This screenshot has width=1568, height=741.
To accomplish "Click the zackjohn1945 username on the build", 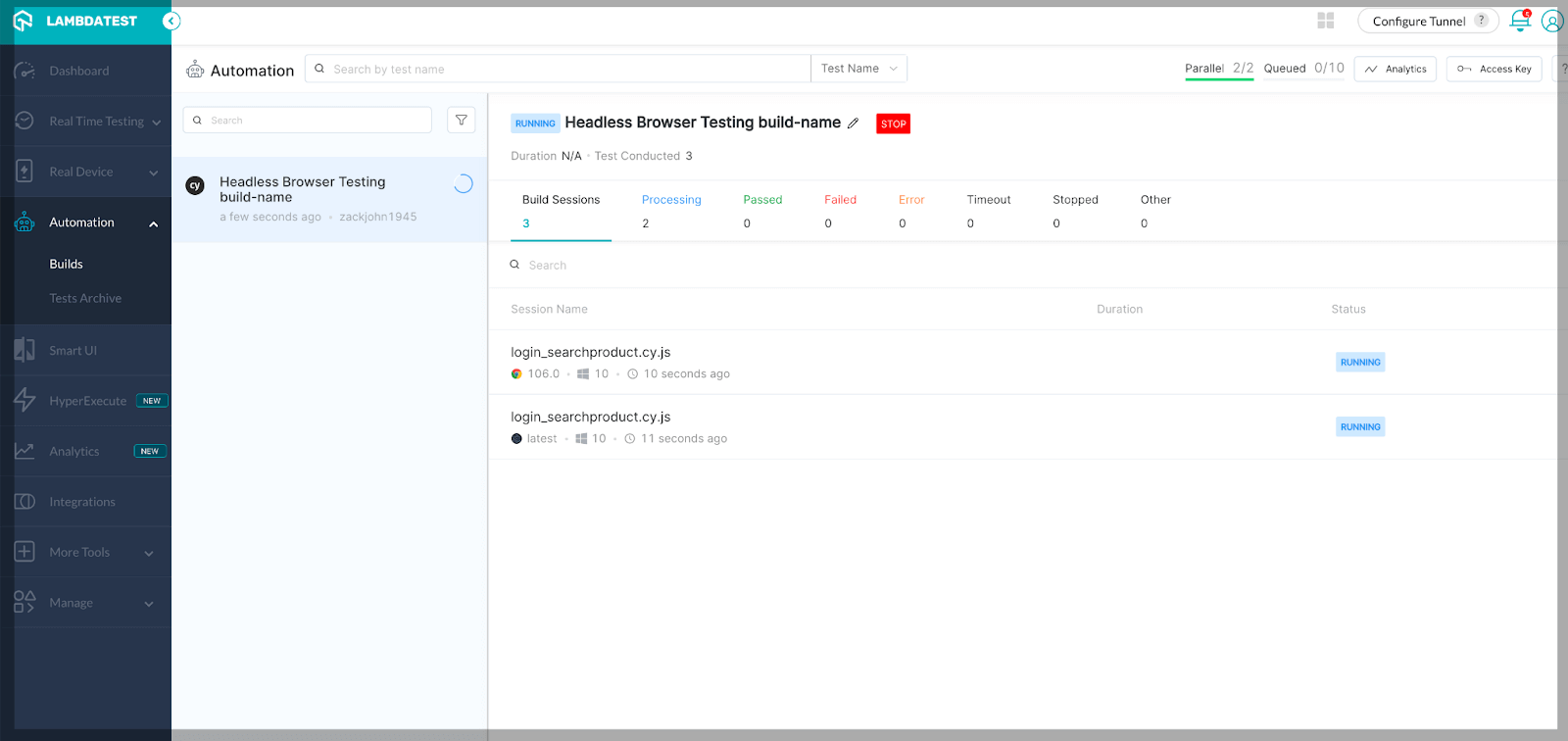I will coord(378,217).
